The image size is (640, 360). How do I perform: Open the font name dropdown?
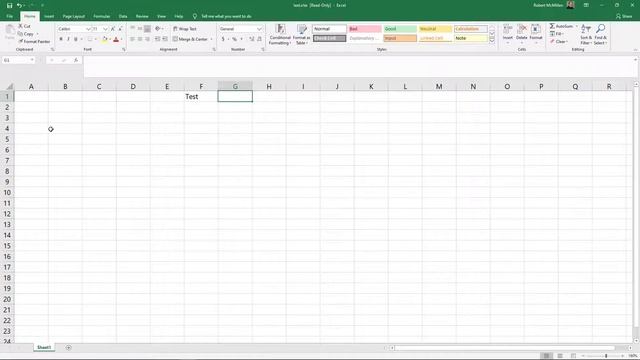point(88,29)
